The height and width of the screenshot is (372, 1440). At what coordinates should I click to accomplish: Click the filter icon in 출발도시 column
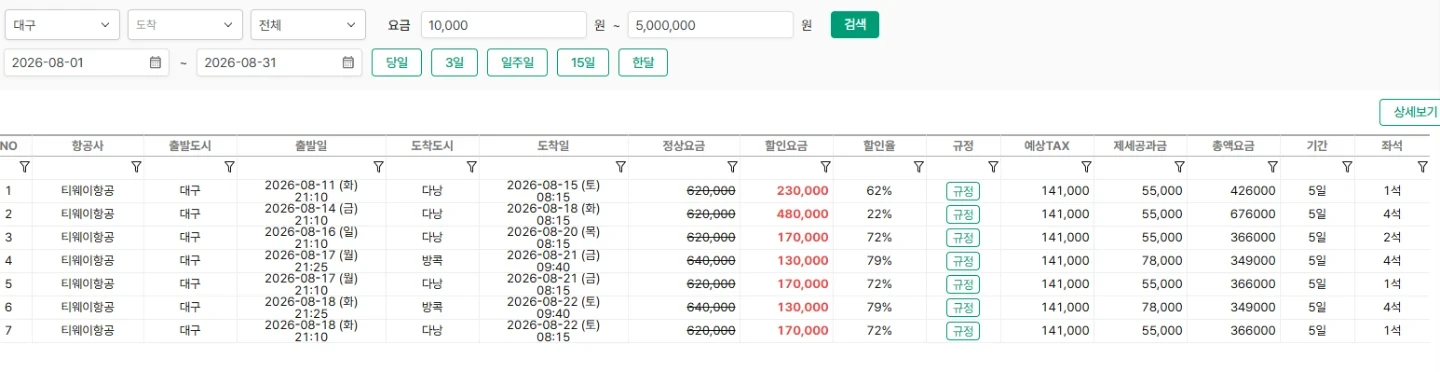(229, 167)
